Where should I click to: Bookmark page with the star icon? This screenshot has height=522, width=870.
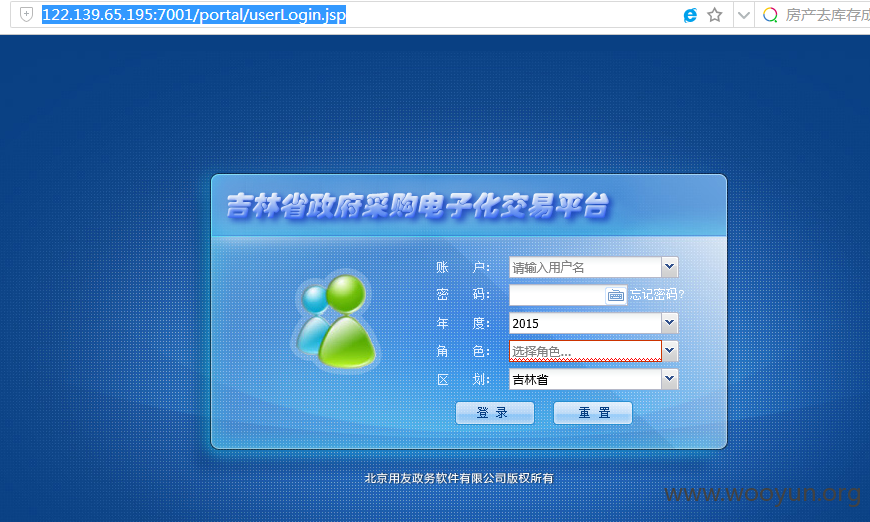click(x=715, y=15)
